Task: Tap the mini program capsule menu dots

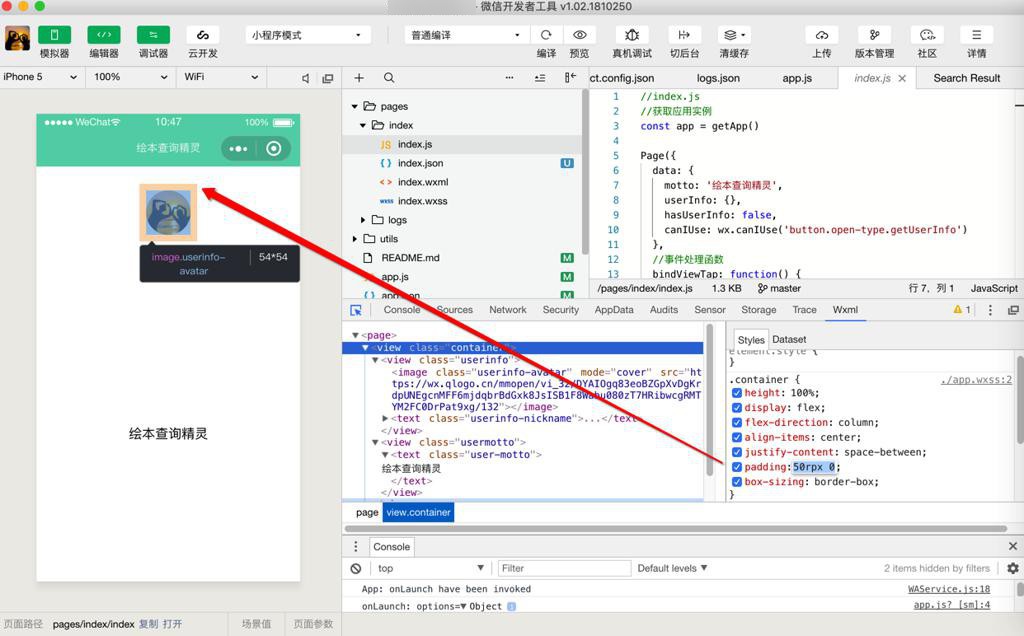Action: pos(238,149)
